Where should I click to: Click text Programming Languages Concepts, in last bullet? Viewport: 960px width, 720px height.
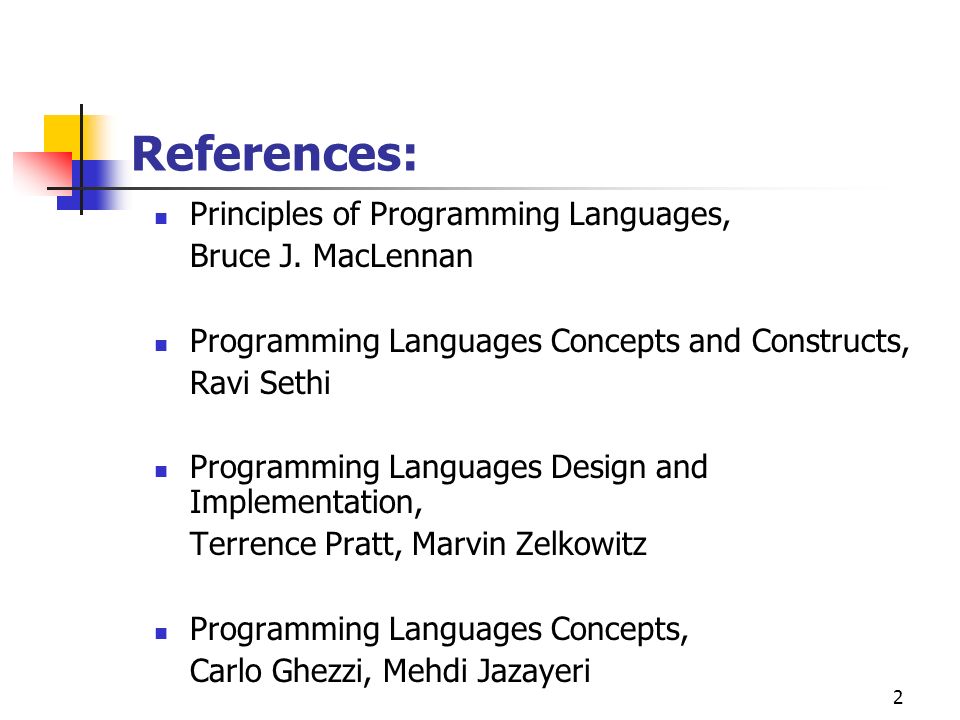coord(439,630)
